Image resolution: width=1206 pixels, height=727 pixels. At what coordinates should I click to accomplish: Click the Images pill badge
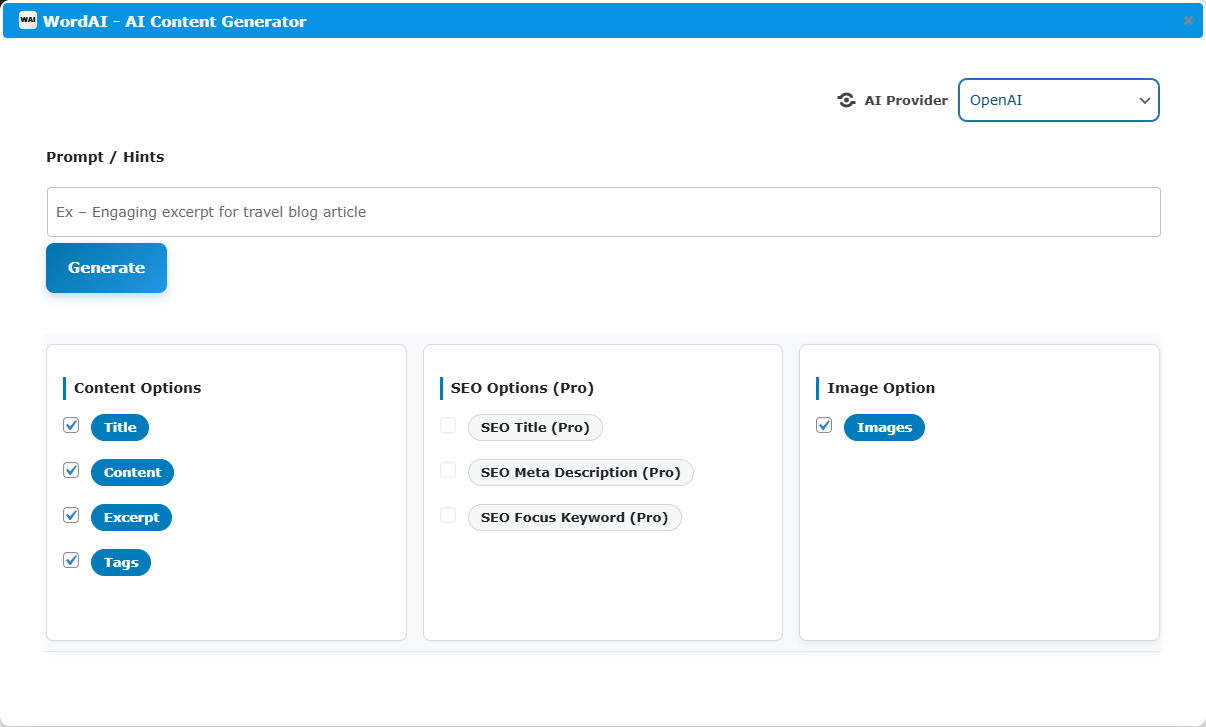(884, 427)
